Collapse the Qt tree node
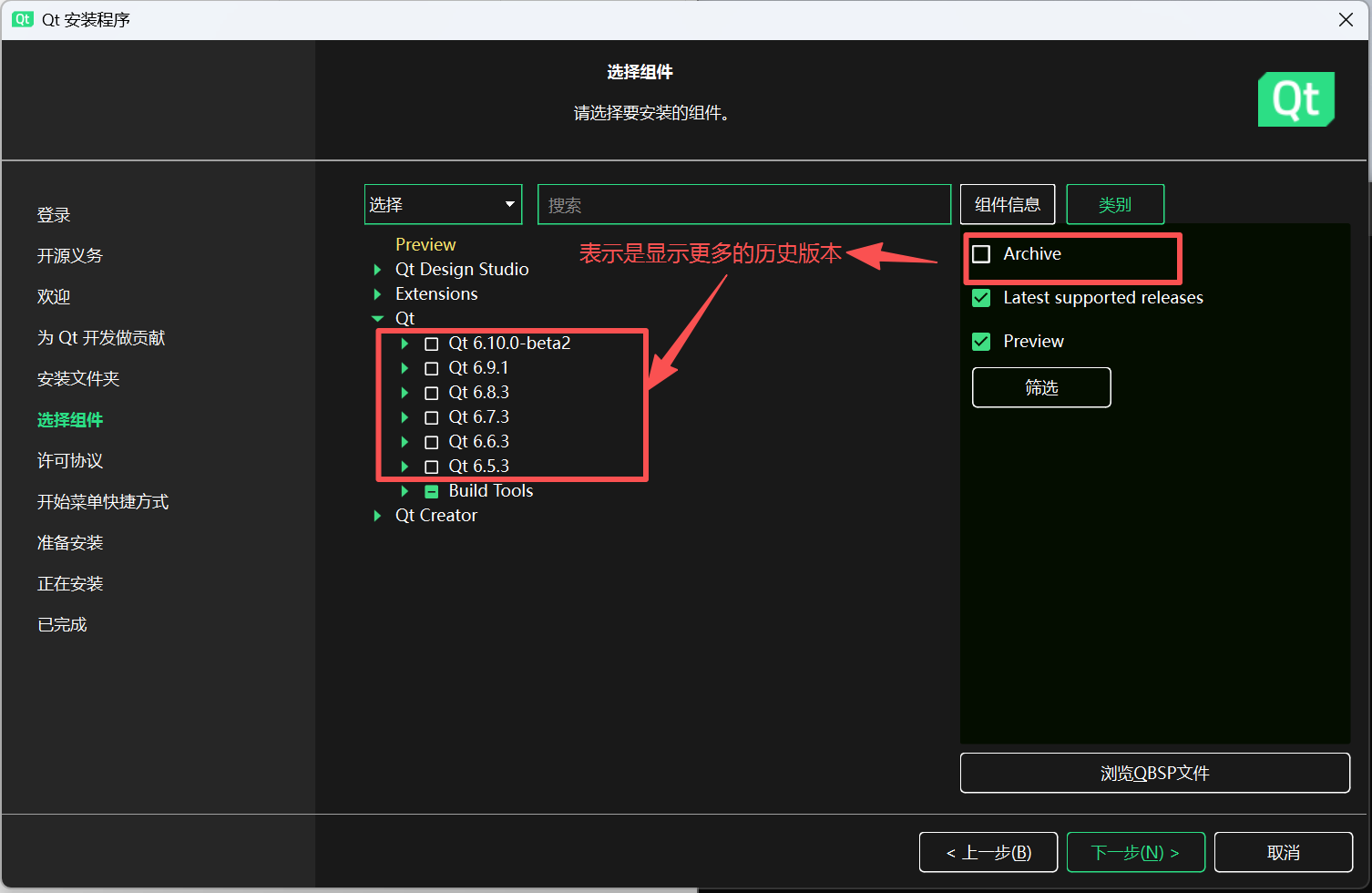This screenshot has width=1372, height=893. coord(377,319)
